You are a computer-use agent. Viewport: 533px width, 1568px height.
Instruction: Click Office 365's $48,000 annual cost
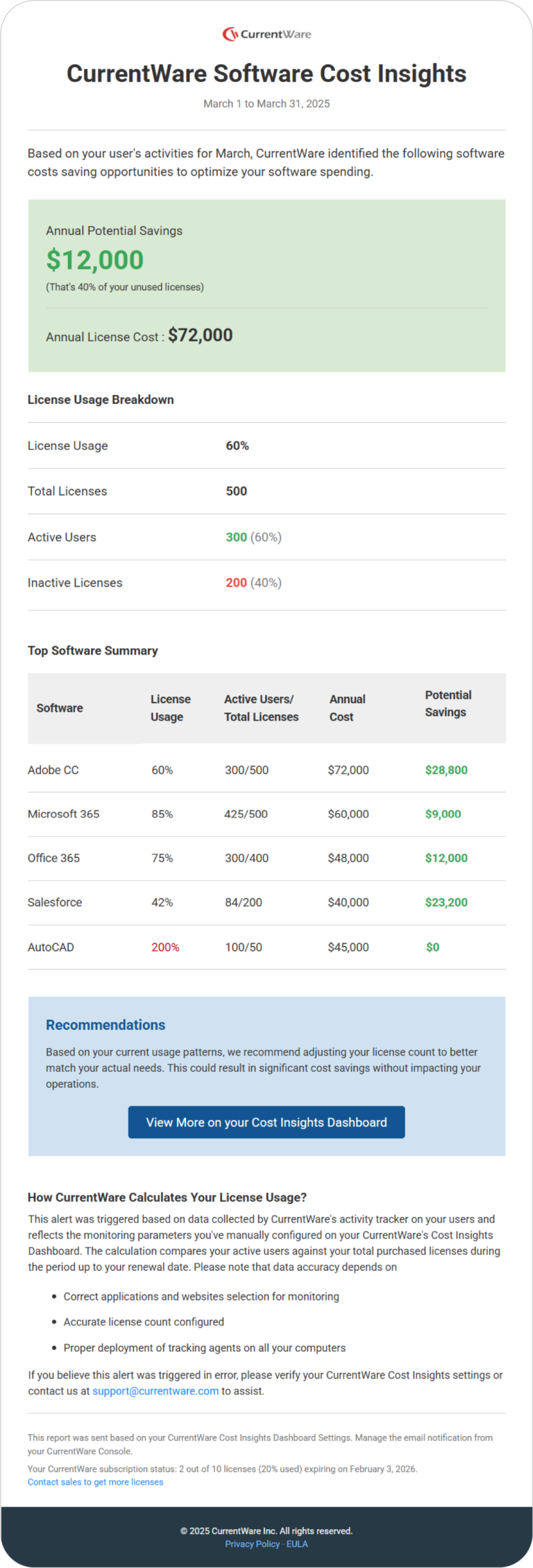click(x=348, y=858)
